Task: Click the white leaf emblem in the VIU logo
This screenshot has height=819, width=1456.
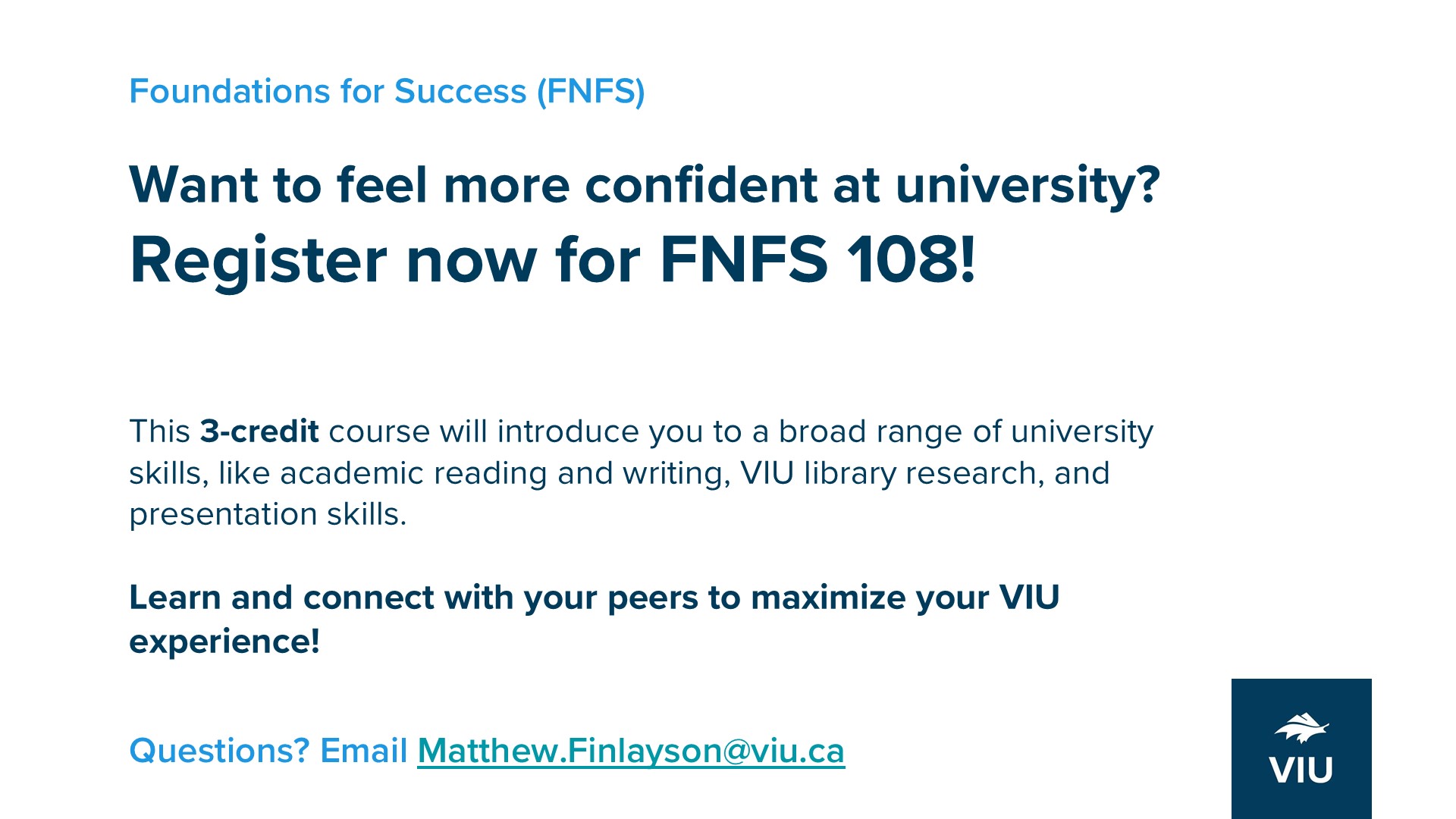Action: pos(1301,728)
